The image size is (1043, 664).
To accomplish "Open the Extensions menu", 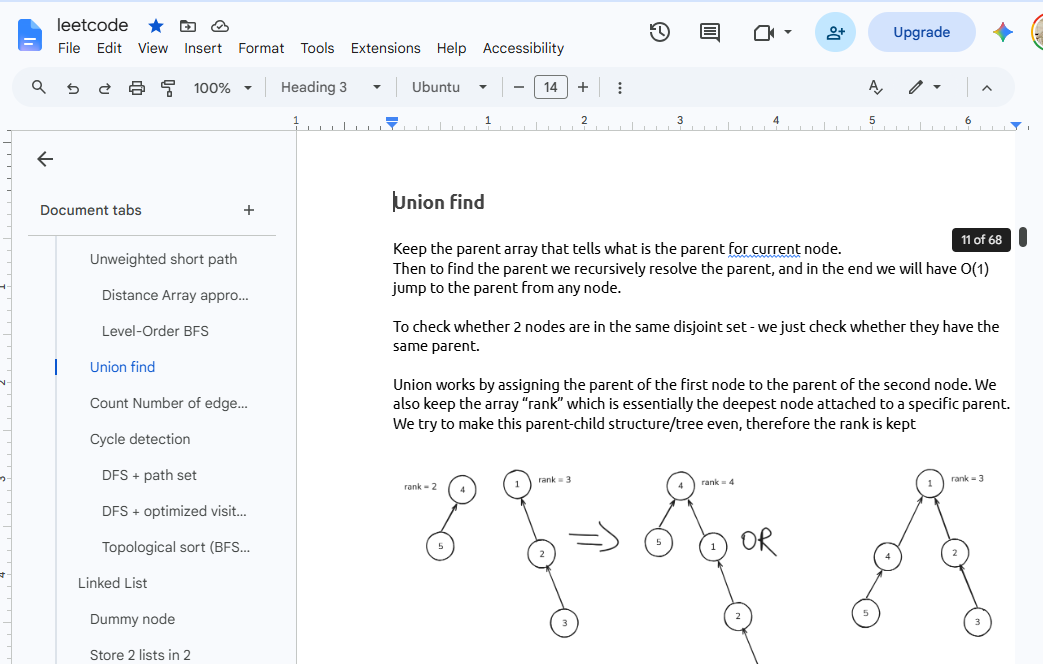I will (x=386, y=48).
